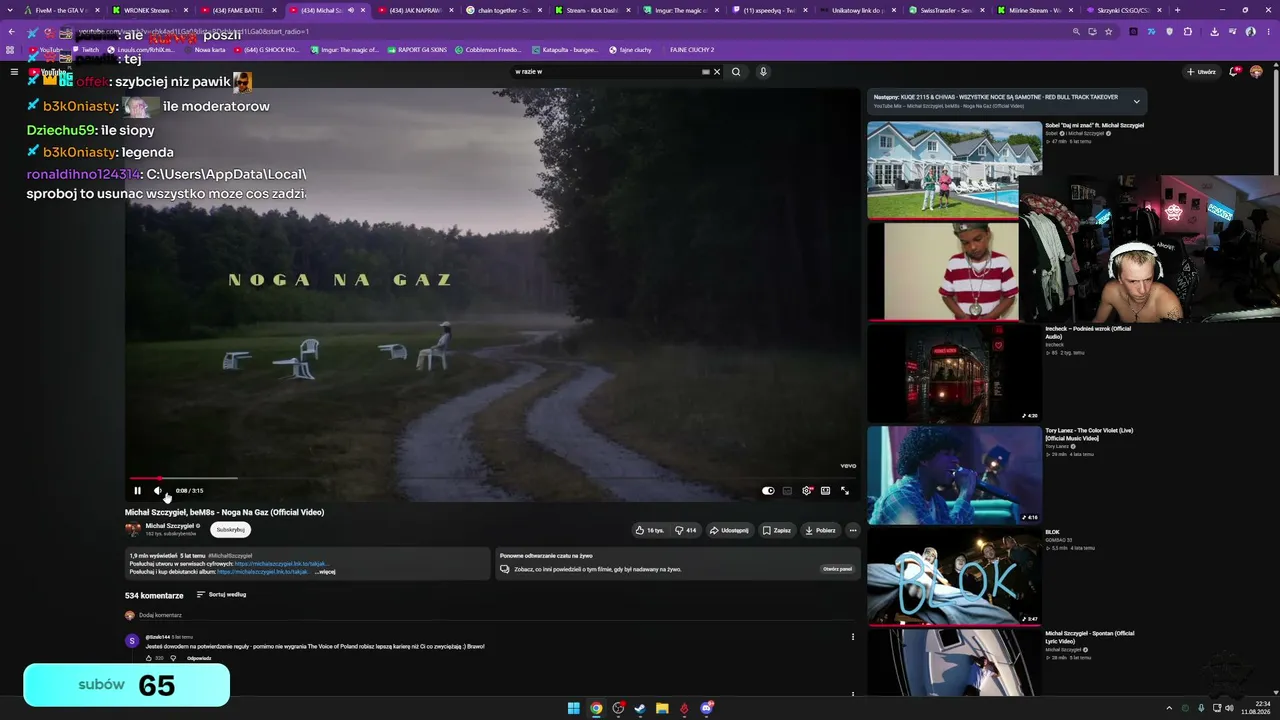This screenshot has width=1280, height=720.
Task: Download the video with Pobierz
Action: click(819, 530)
